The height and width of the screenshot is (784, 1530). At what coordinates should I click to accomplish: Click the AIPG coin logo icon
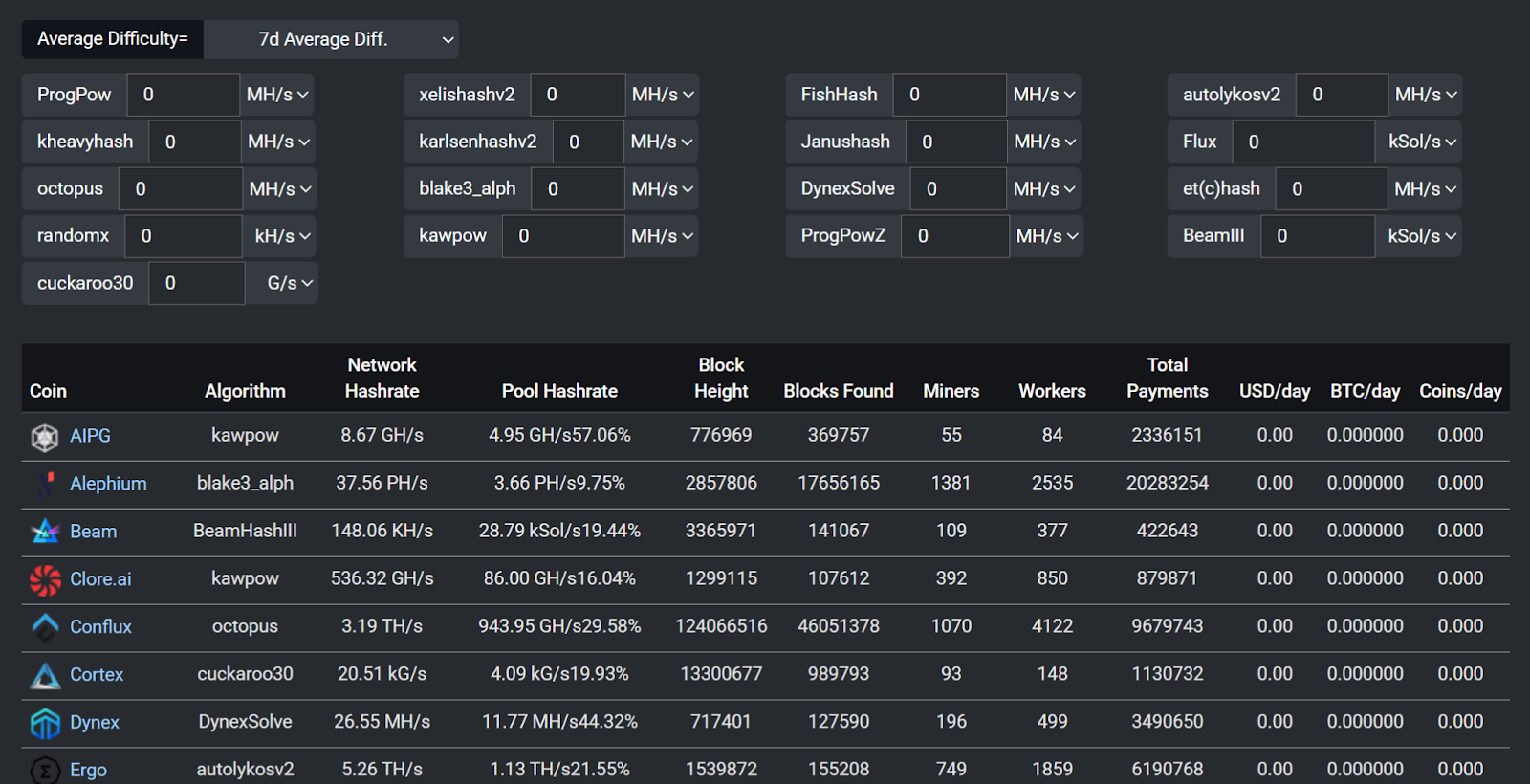tap(45, 437)
